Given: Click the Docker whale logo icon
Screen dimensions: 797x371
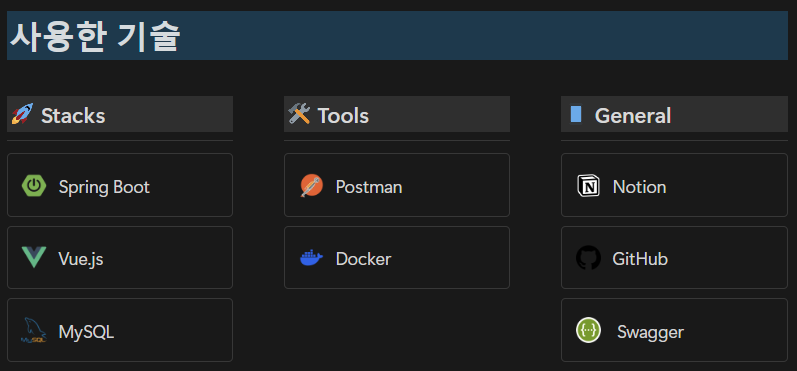Looking at the screenshot, I should 312,258.
